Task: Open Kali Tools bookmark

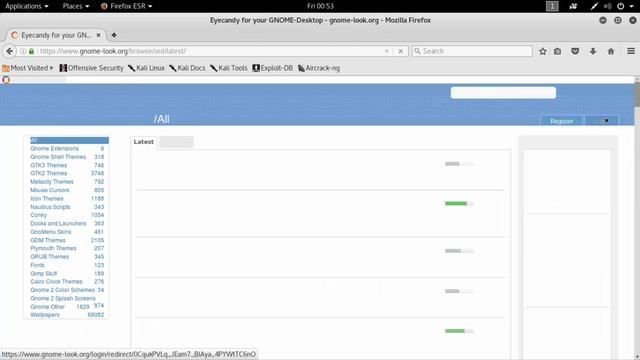Action: coord(229,68)
